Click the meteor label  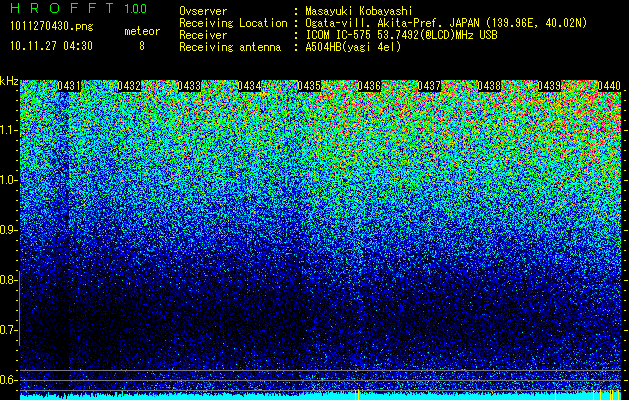point(142,31)
